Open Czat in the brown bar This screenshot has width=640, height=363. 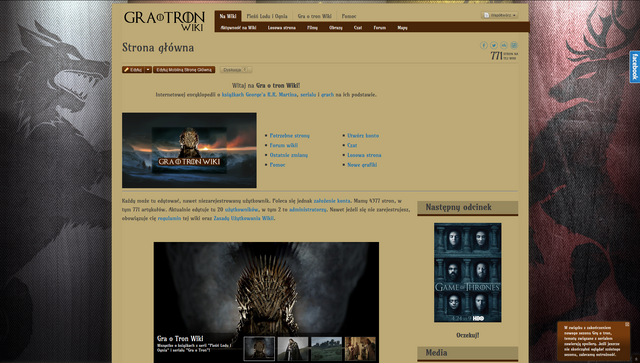[358, 28]
